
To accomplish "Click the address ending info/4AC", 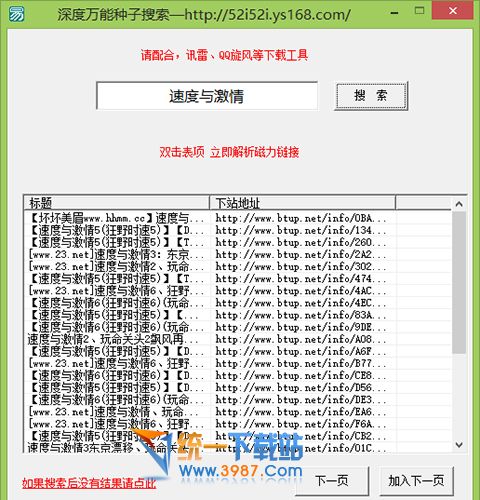I will [x=301, y=291].
